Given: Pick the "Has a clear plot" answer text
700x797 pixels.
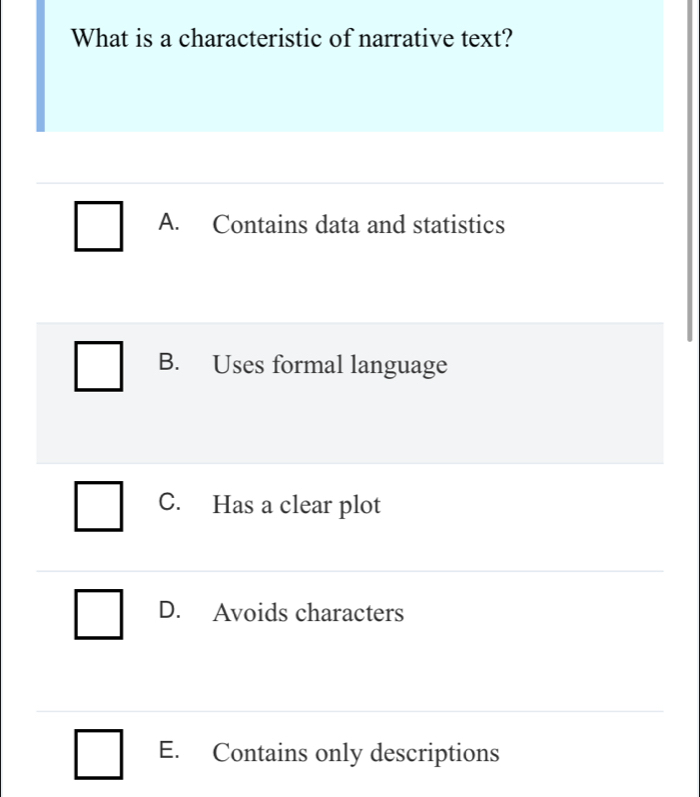Looking at the screenshot, I should pos(296,506).
